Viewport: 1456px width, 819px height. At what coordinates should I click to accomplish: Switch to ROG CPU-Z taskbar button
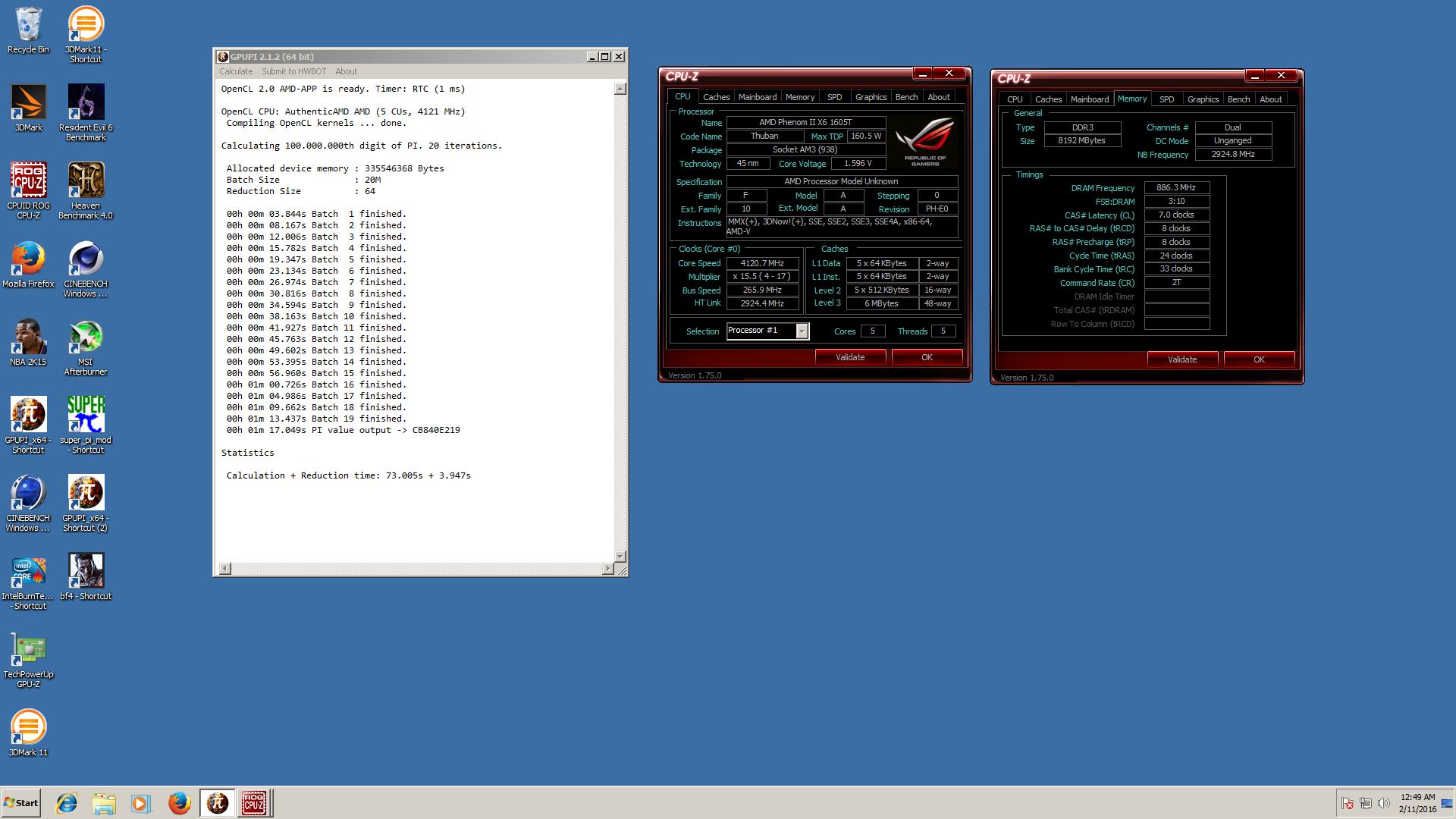(254, 803)
